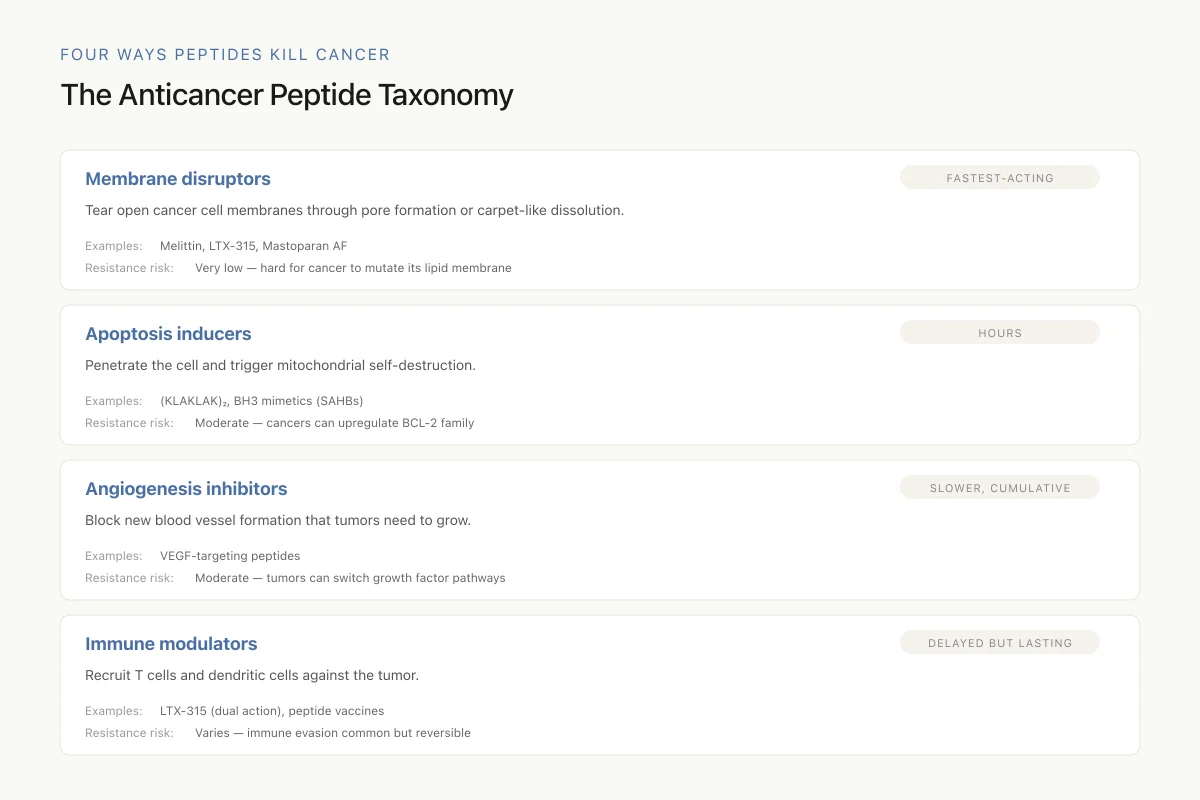Click the main title The Anticancer Peptide Taxonomy
This screenshot has width=1200, height=800.
pos(287,95)
